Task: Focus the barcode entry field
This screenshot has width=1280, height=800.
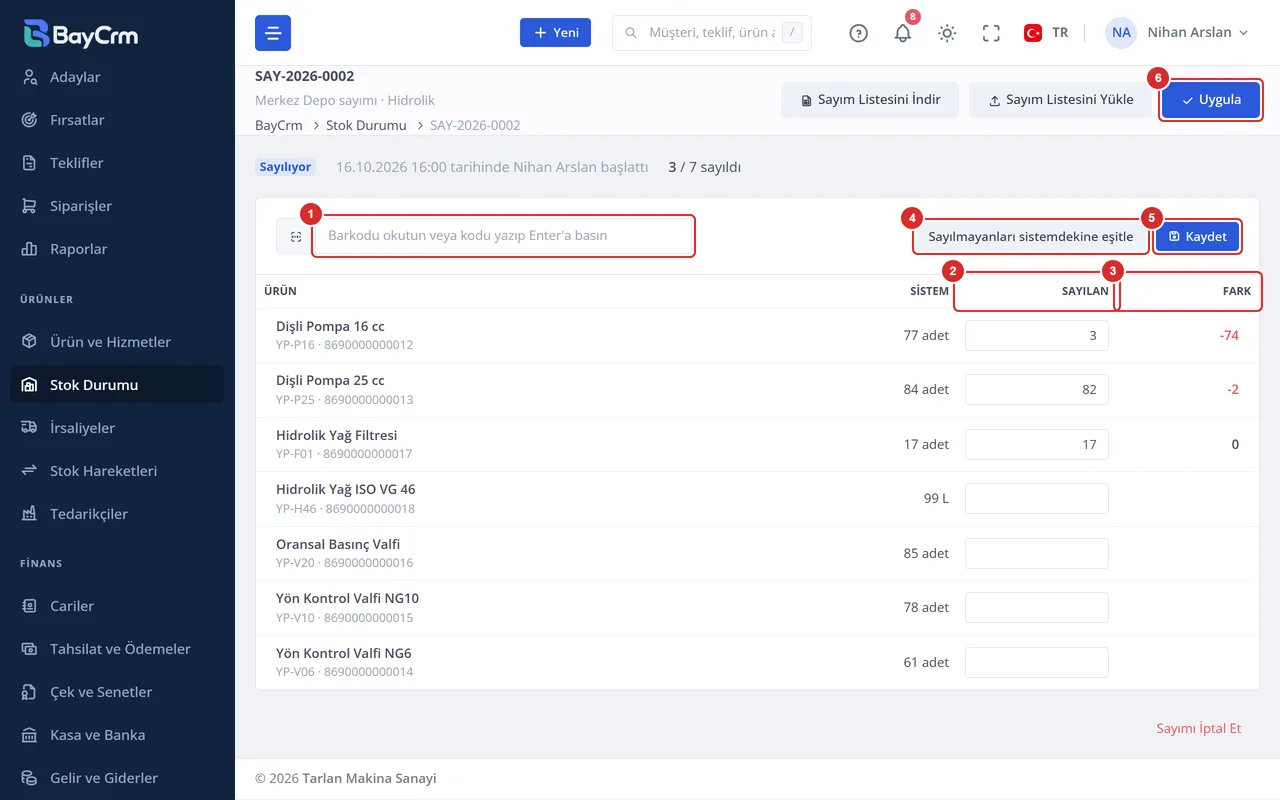Action: pos(504,236)
